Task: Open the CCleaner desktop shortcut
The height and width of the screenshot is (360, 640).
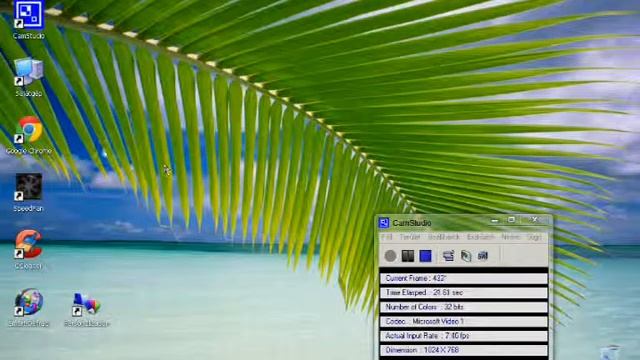Action: point(28,250)
